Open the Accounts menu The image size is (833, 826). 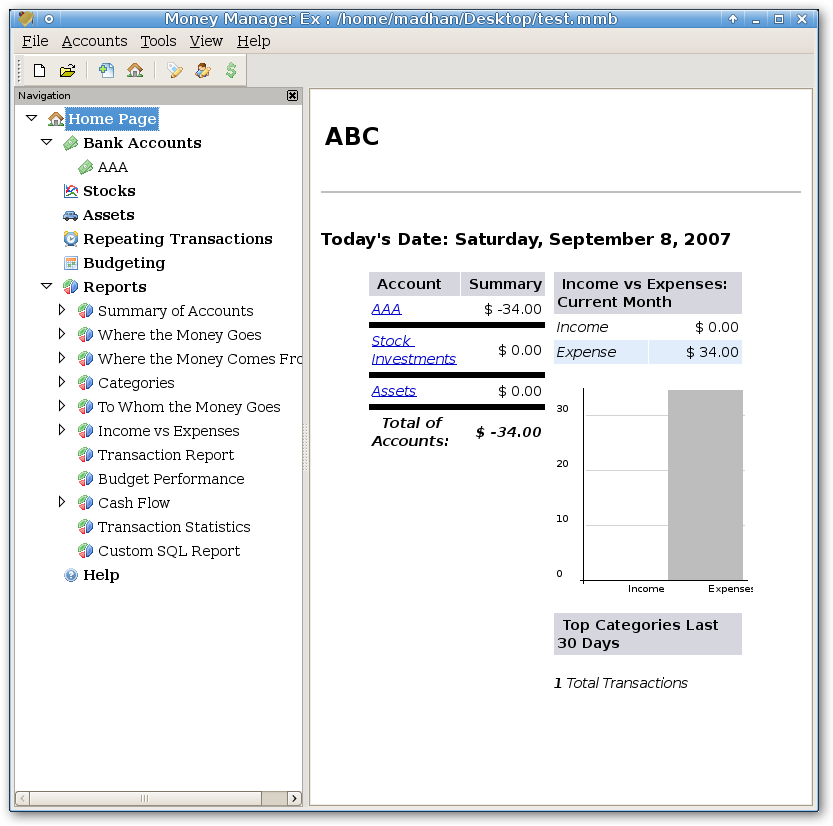tap(94, 41)
